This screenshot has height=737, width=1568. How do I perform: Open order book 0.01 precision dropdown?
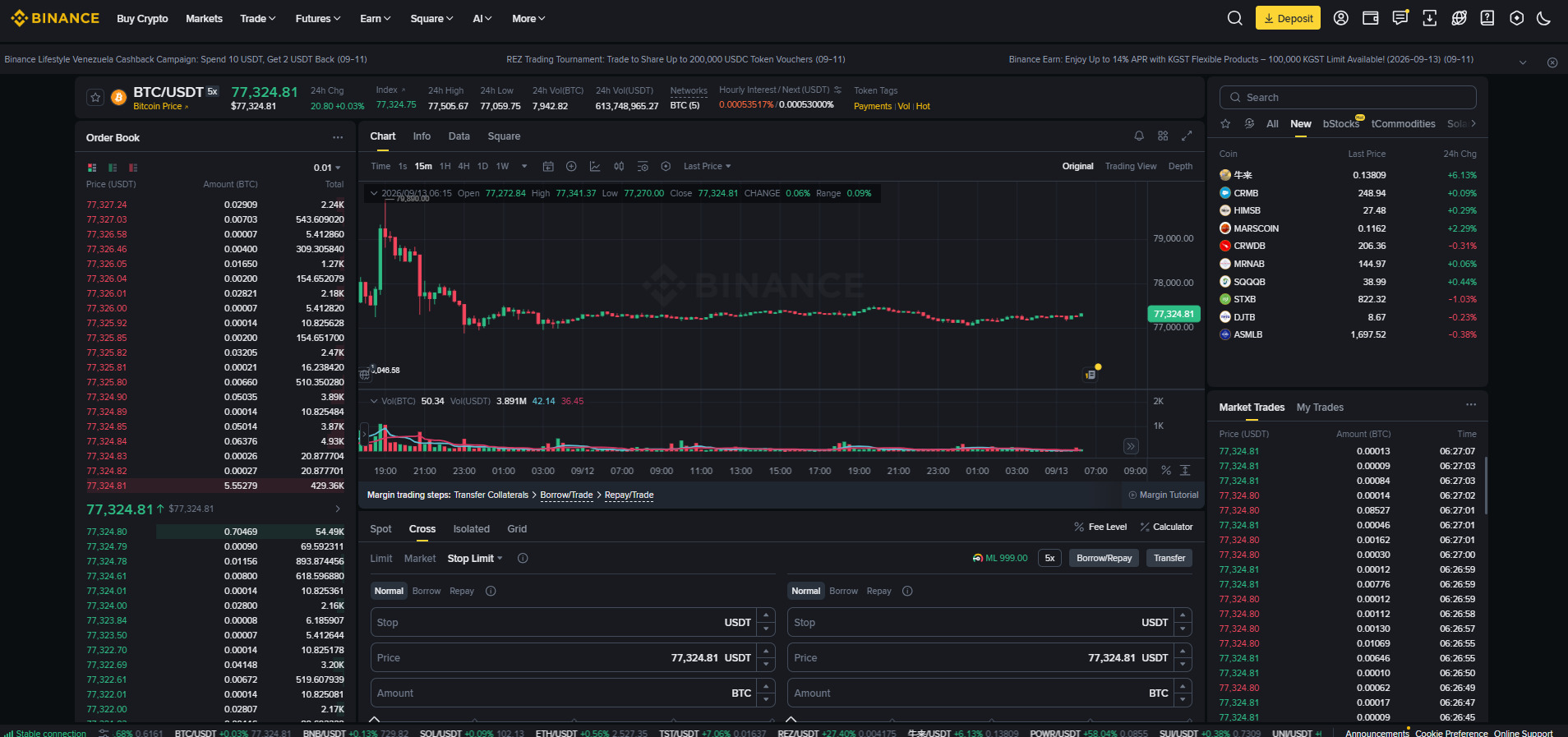327,168
